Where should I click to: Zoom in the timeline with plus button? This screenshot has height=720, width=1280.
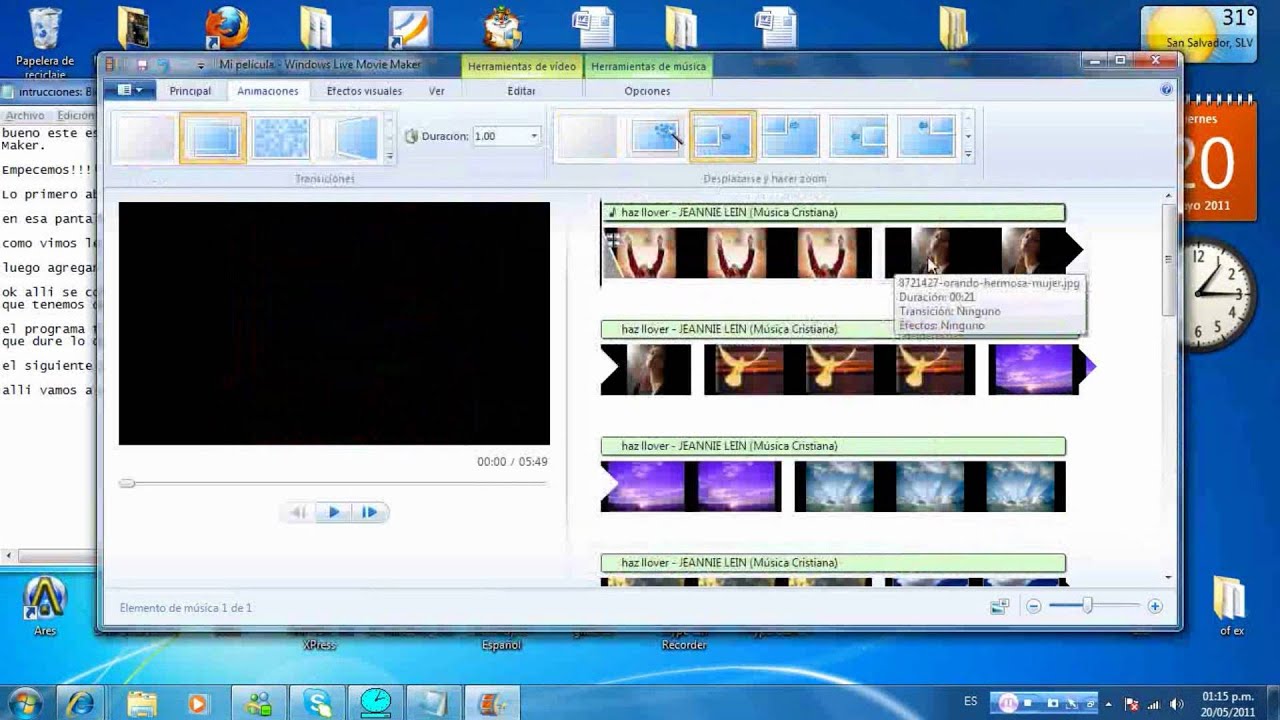pyautogui.click(x=1155, y=607)
